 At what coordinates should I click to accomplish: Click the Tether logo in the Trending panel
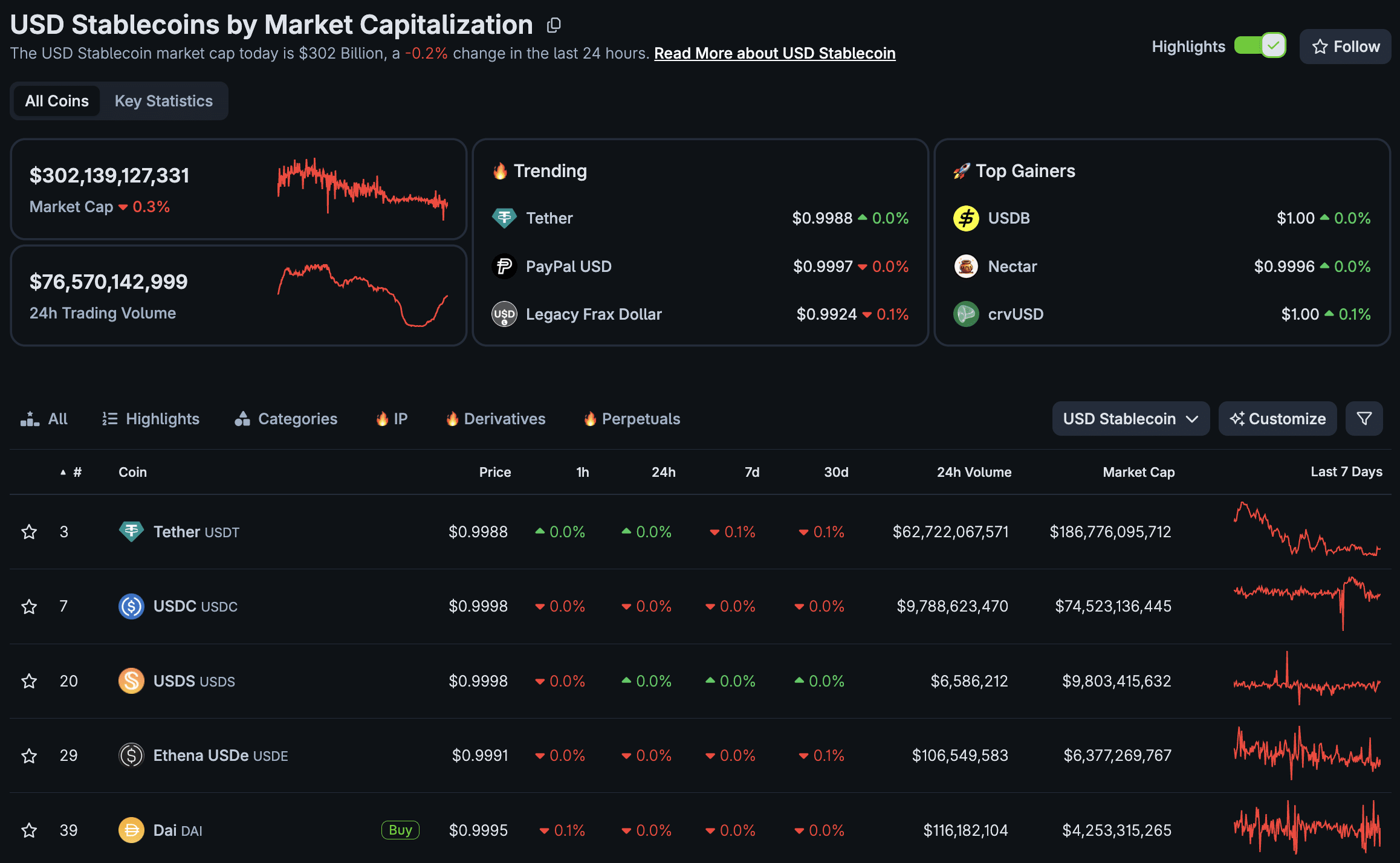tap(504, 218)
